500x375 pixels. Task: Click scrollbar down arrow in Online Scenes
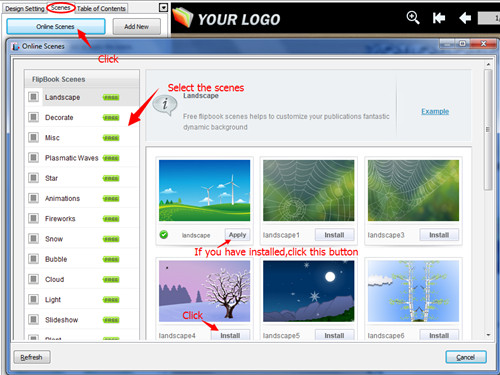[x=488, y=335]
